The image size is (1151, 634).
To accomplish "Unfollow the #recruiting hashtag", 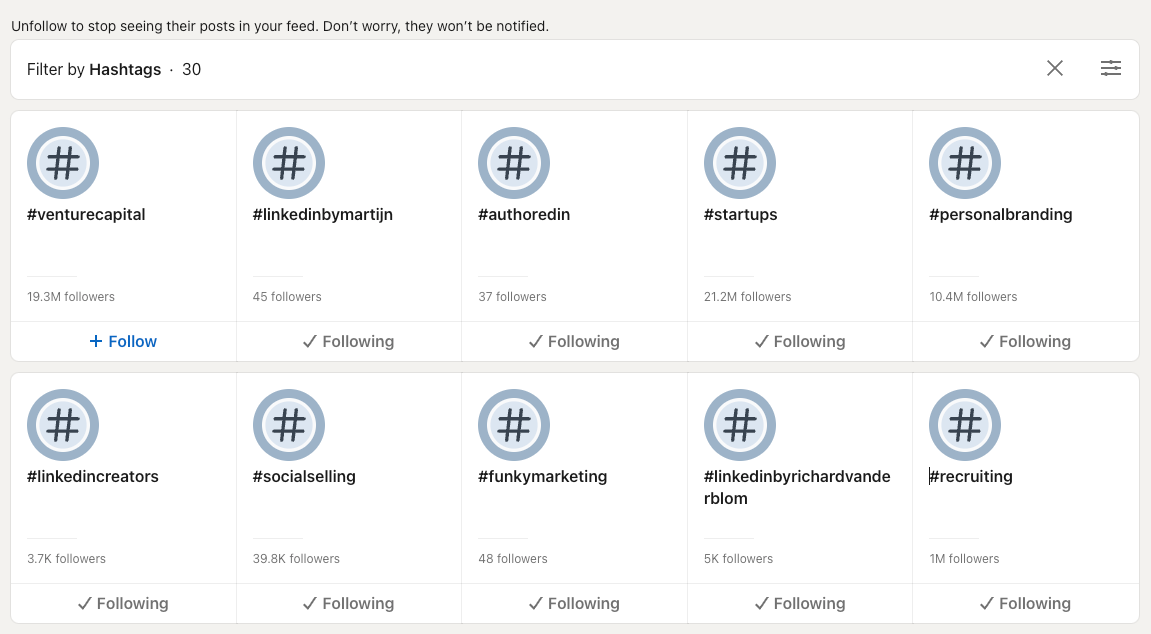I will click(1025, 603).
